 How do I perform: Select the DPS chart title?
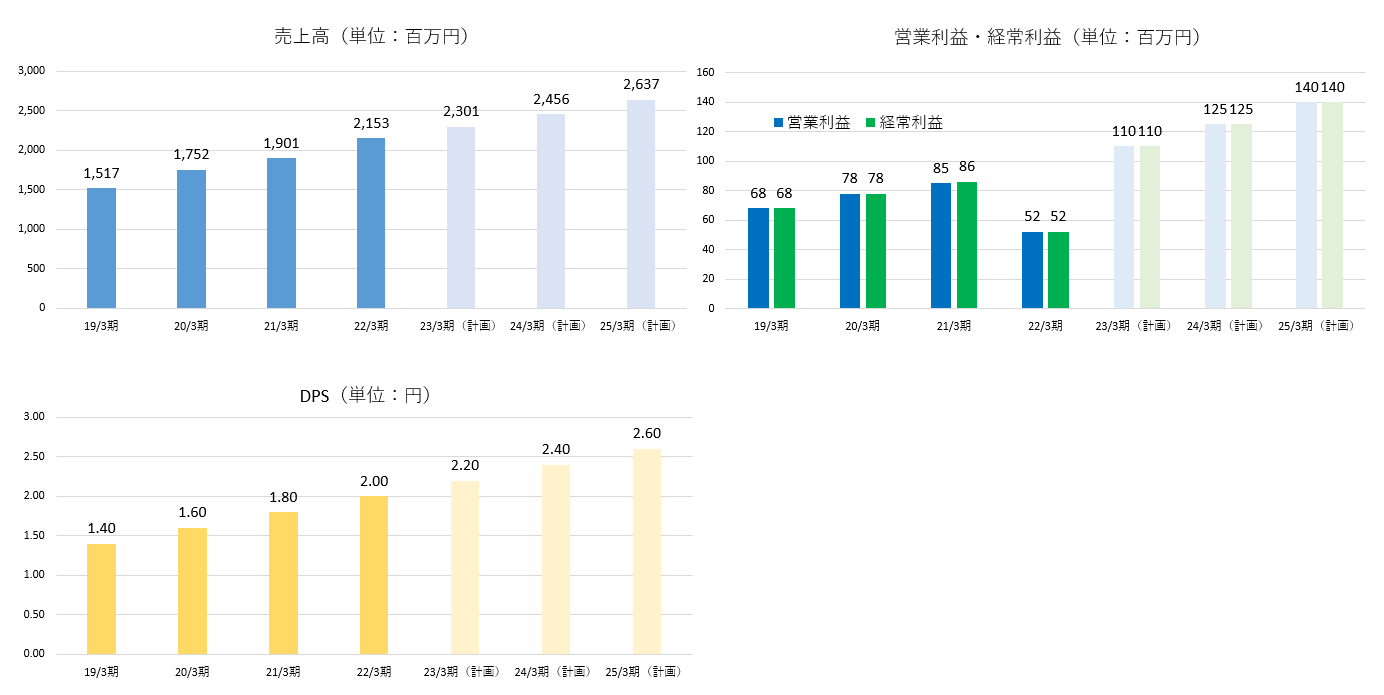(x=365, y=396)
